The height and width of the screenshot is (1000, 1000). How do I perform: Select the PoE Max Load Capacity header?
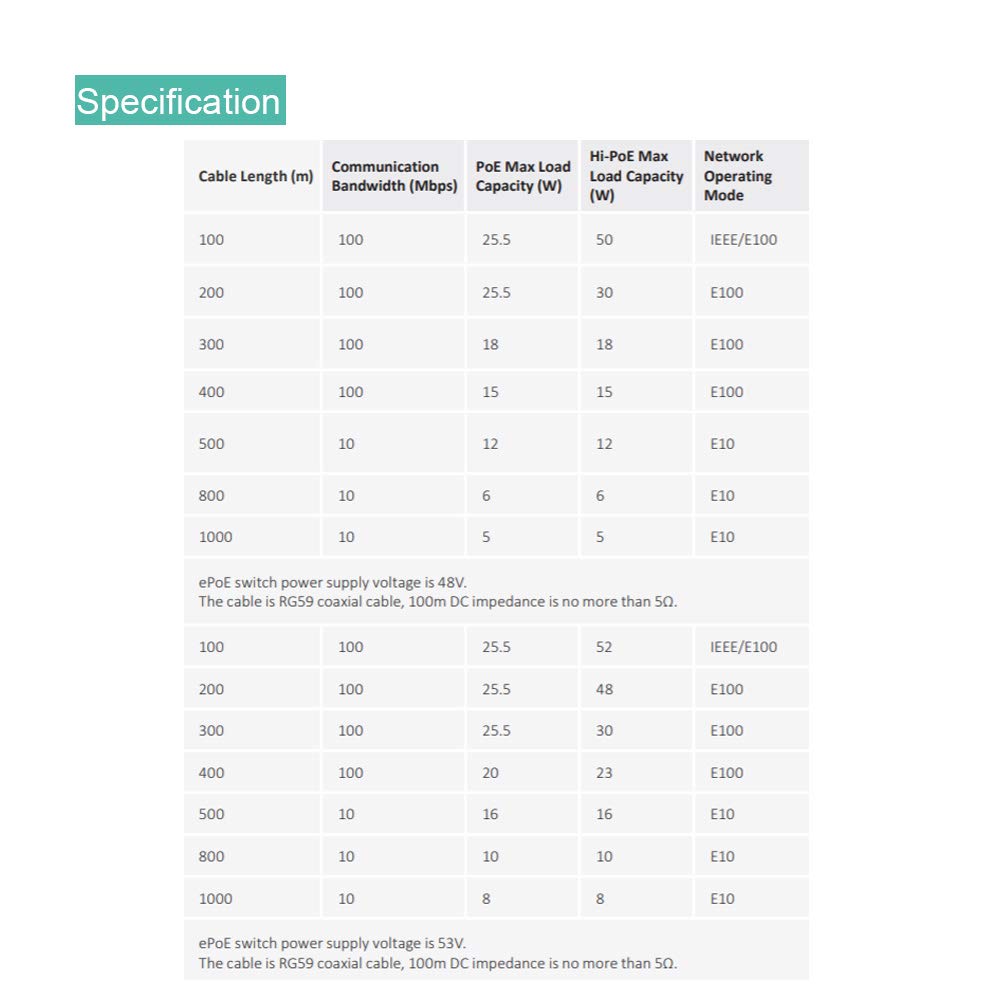(x=522, y=175)
